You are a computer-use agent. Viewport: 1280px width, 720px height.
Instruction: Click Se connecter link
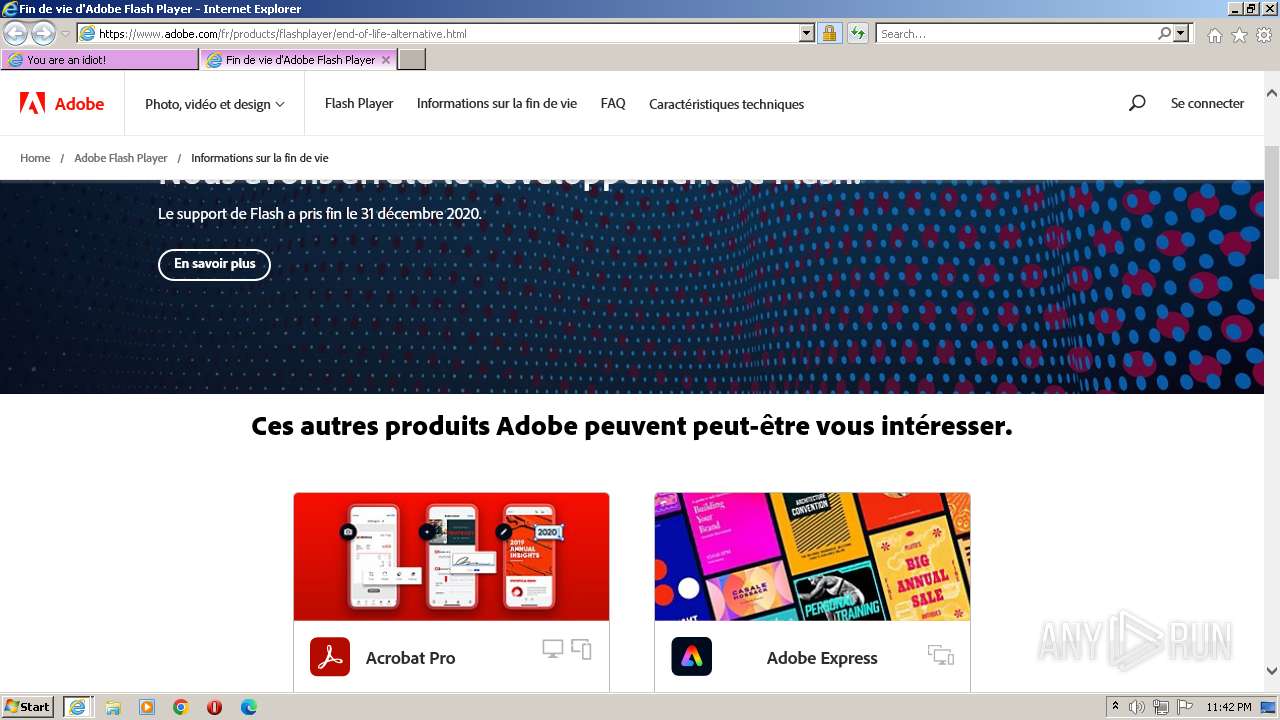pos(1207,103)
